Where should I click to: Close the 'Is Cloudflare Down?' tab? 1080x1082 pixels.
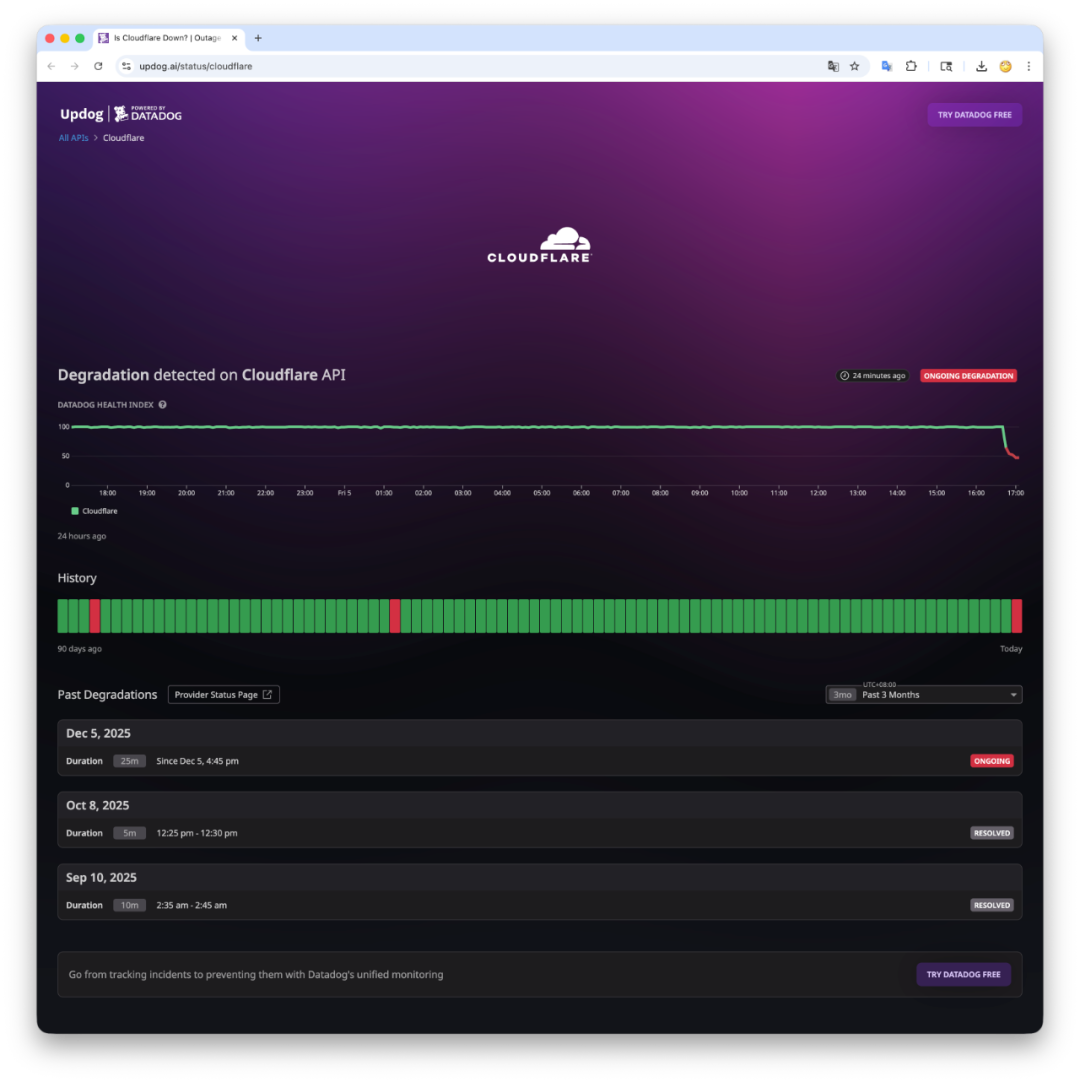235,38
